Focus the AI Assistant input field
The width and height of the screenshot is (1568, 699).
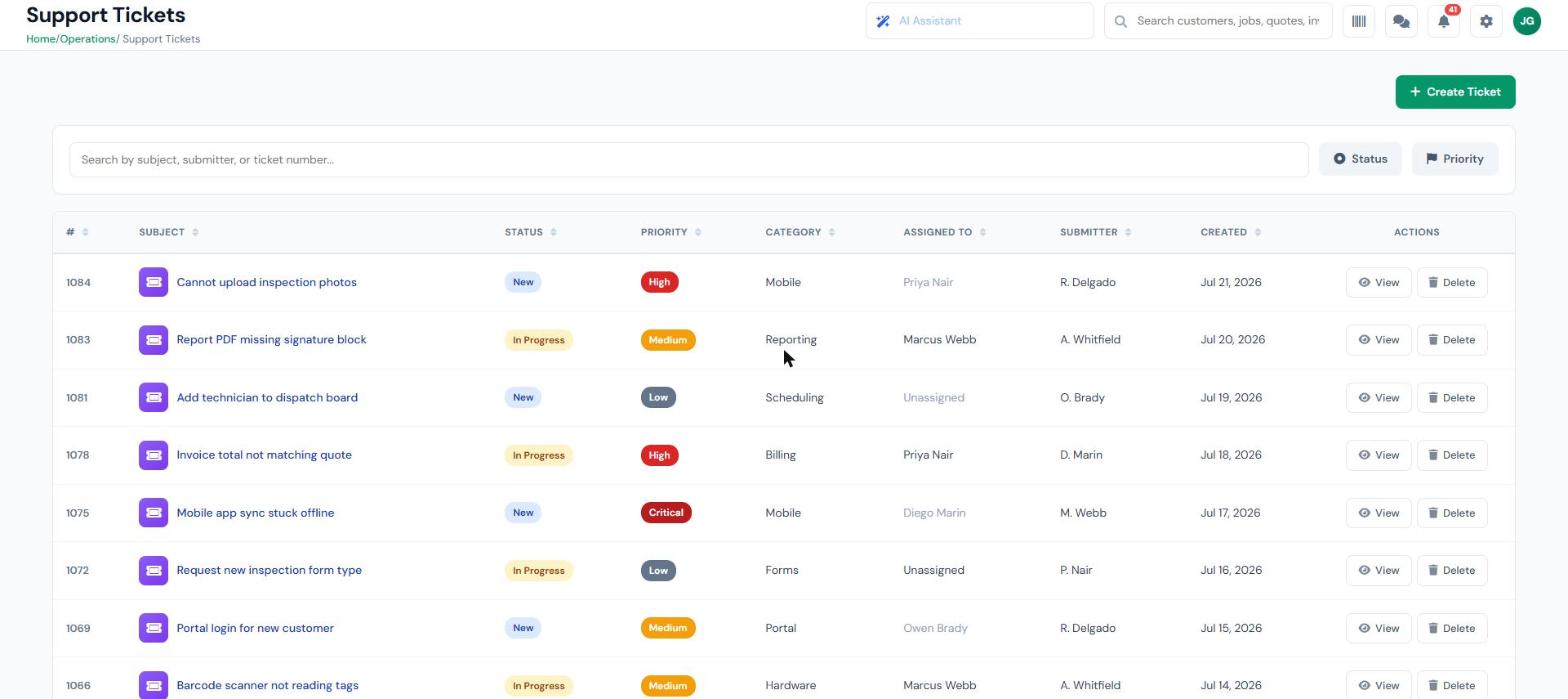[x=980, y=21]
